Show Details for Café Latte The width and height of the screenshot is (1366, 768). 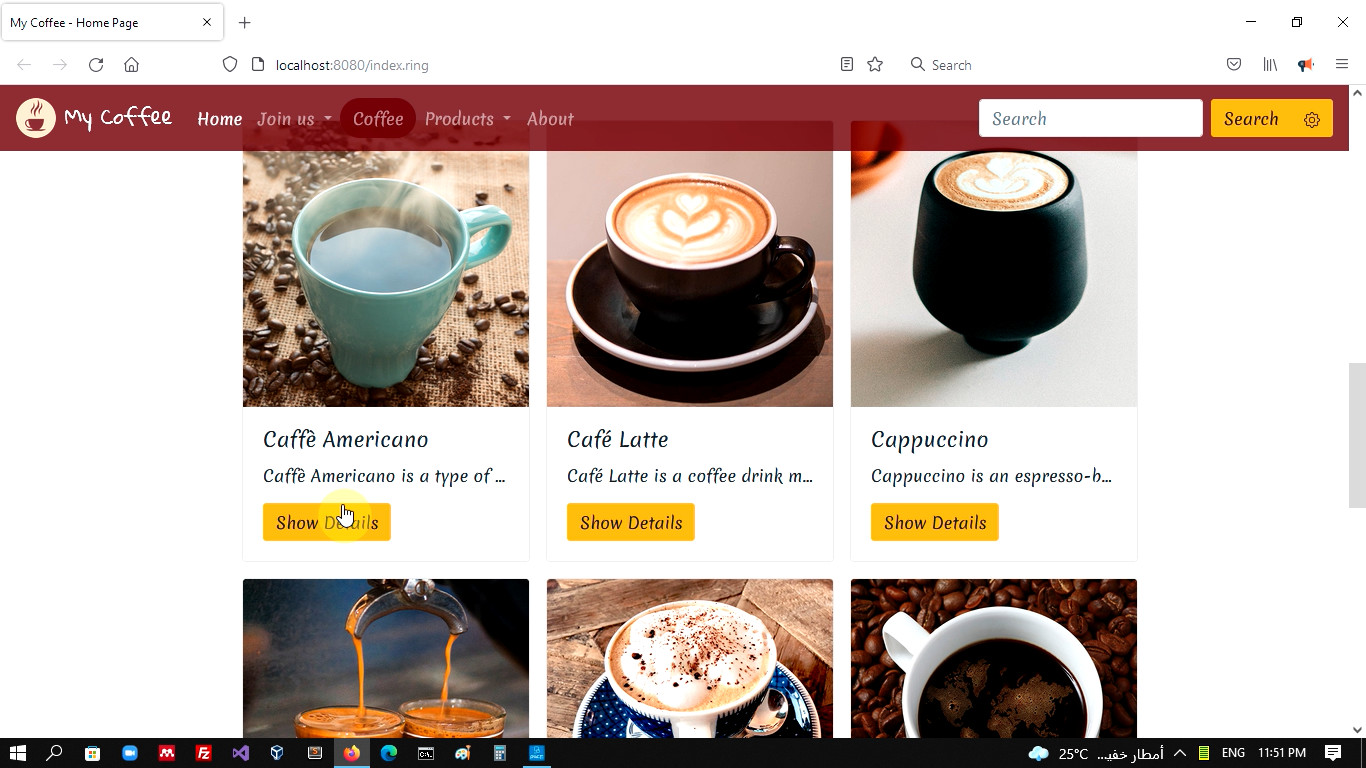631,522
